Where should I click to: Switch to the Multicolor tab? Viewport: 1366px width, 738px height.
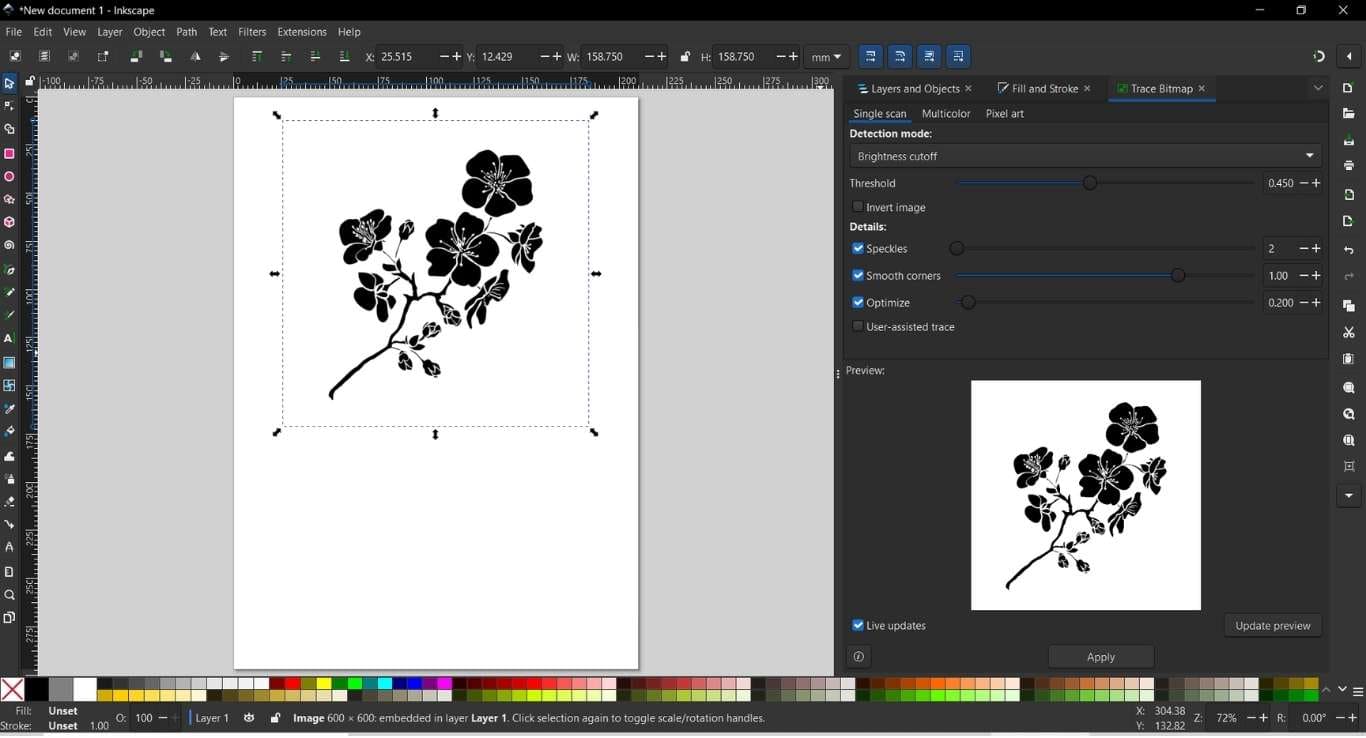946,114
